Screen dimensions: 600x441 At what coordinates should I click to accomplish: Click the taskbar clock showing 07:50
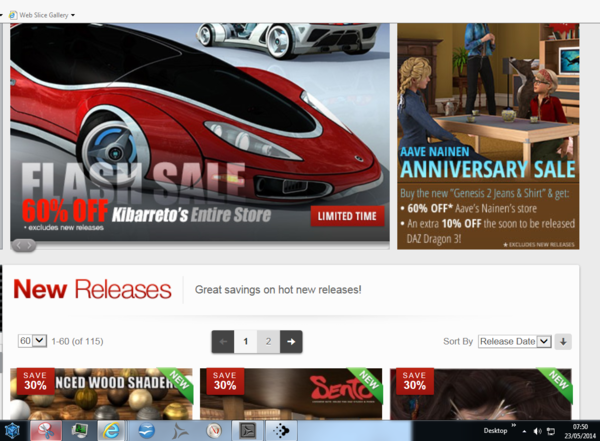pos(580,431)
